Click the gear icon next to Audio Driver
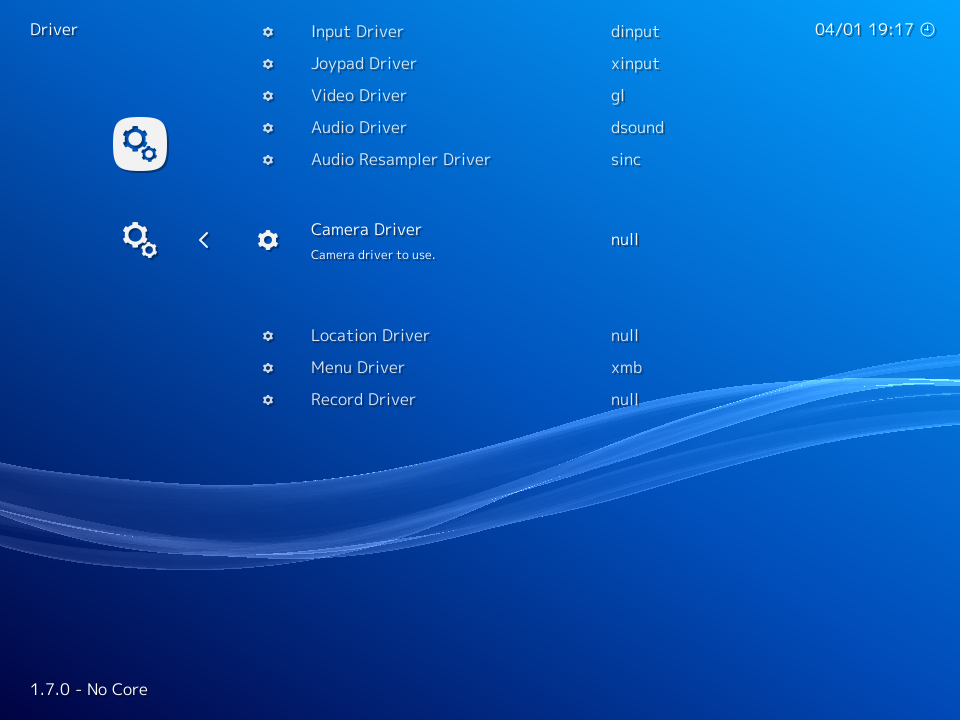 267,127
